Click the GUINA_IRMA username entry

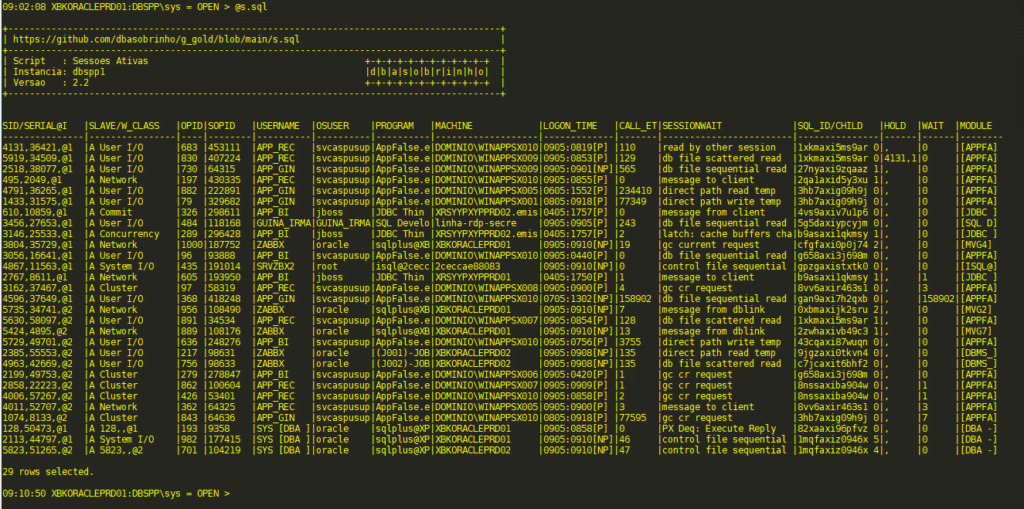coord(283,223)
